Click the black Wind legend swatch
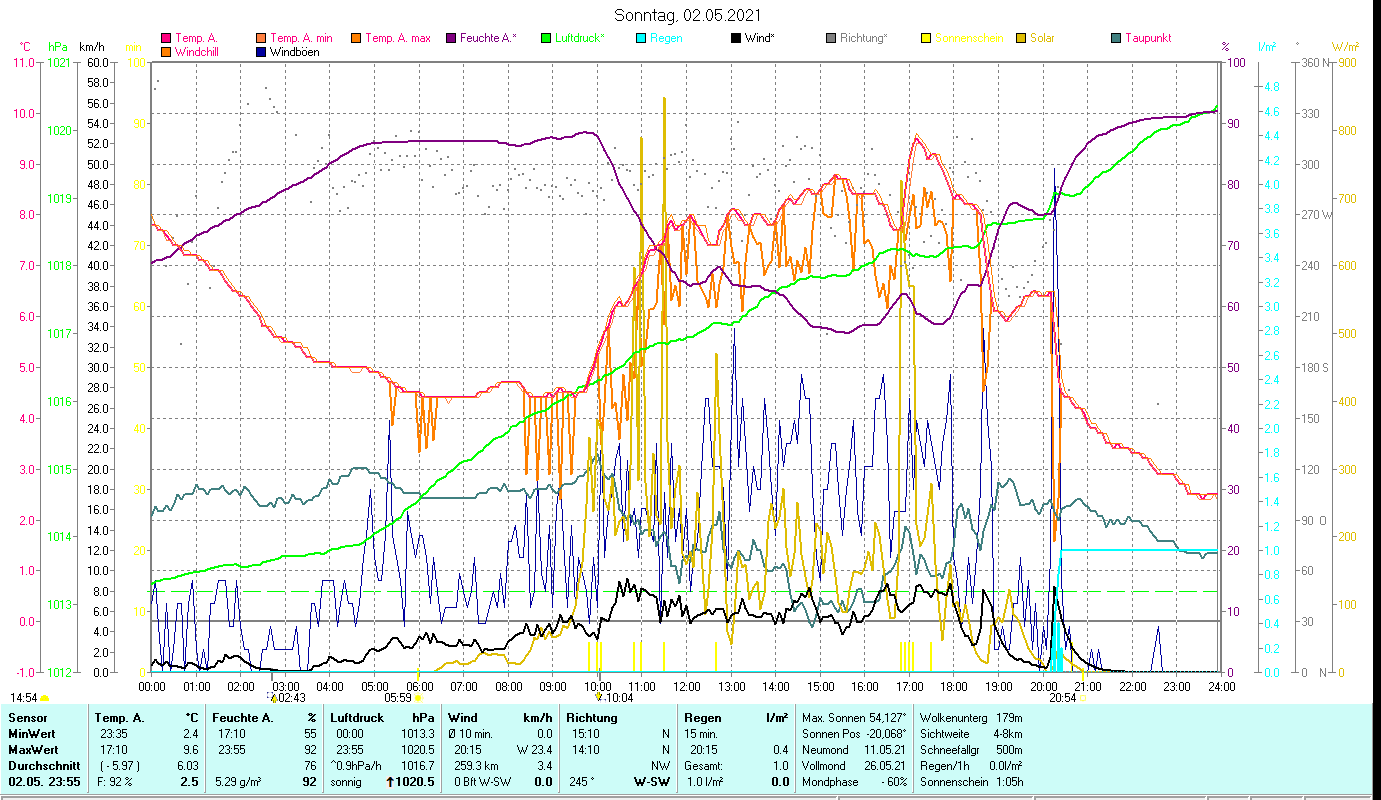Viewport: 1381px width, 800px height. point(736,38)
